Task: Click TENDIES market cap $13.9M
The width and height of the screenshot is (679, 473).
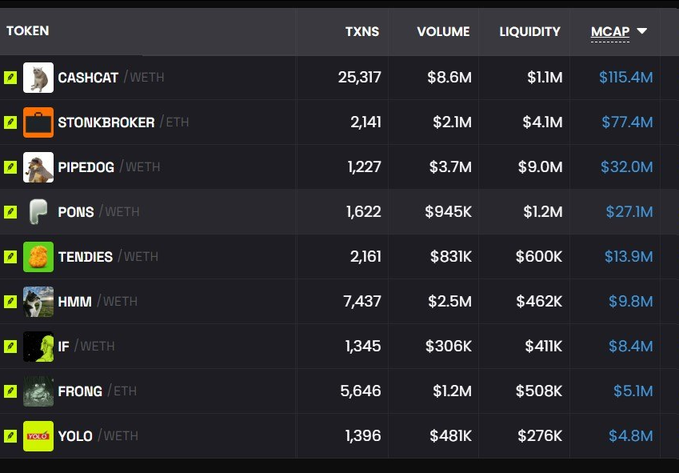Action: [x=628, y=257]
